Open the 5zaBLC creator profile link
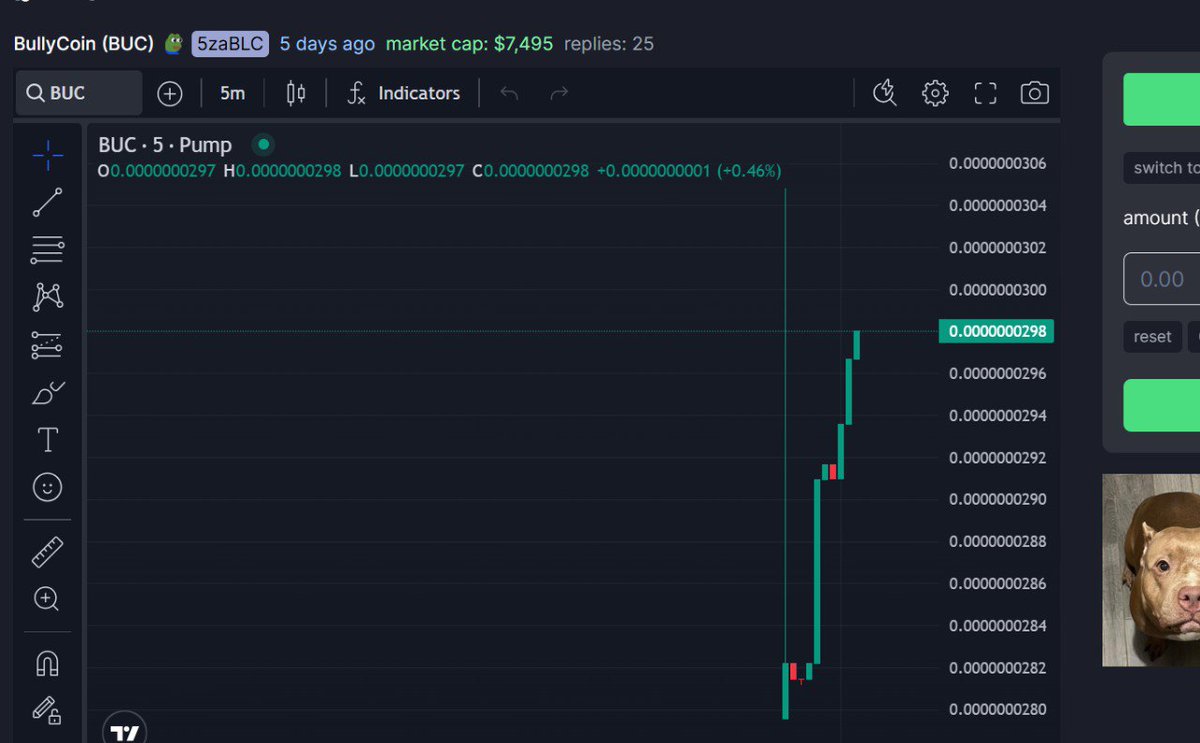The height and width of the screenshot is (743, 1200). point(230,44)
